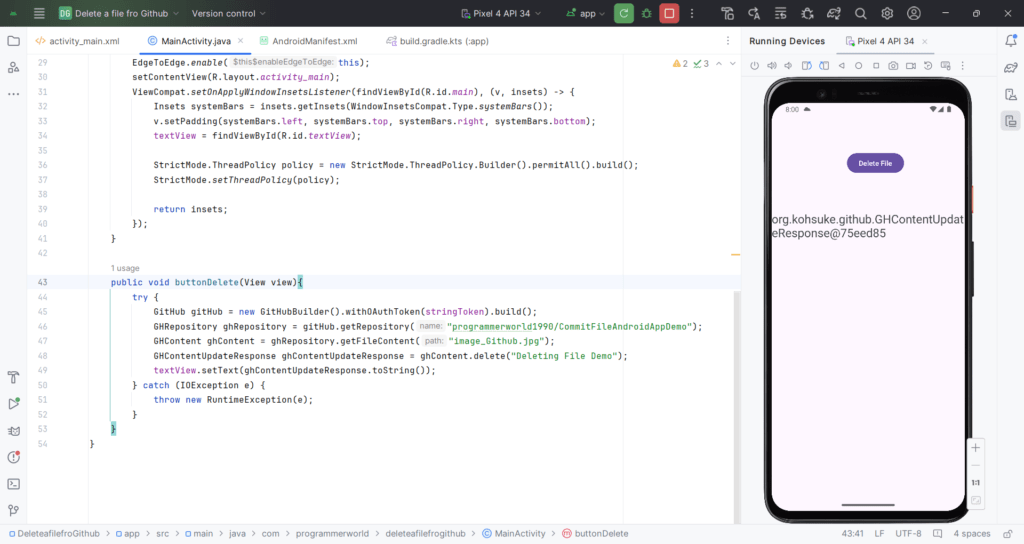Tap the Delete File button in emulator

coord(875,163)
